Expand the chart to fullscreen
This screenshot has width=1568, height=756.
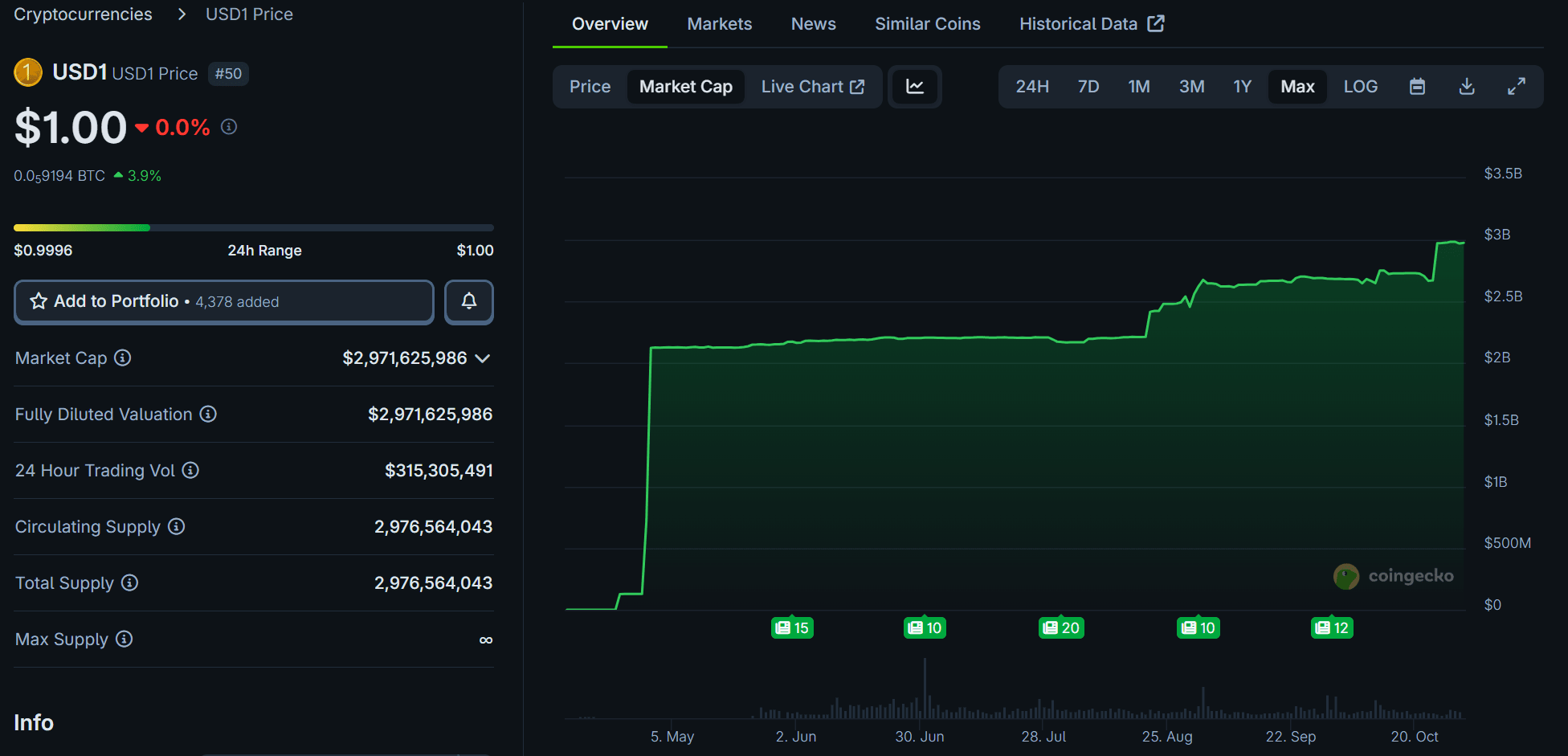(x=1517, y=86)
